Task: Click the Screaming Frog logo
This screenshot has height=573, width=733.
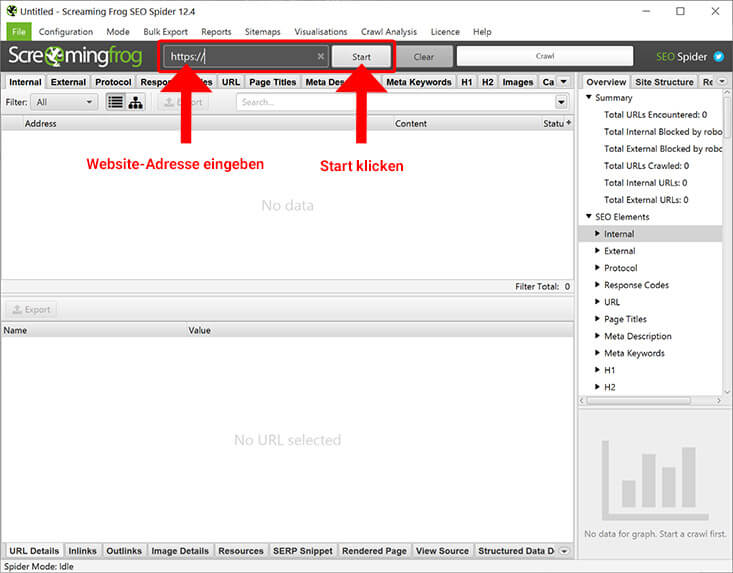Action: pyautogui.click(x=75, y=56)
